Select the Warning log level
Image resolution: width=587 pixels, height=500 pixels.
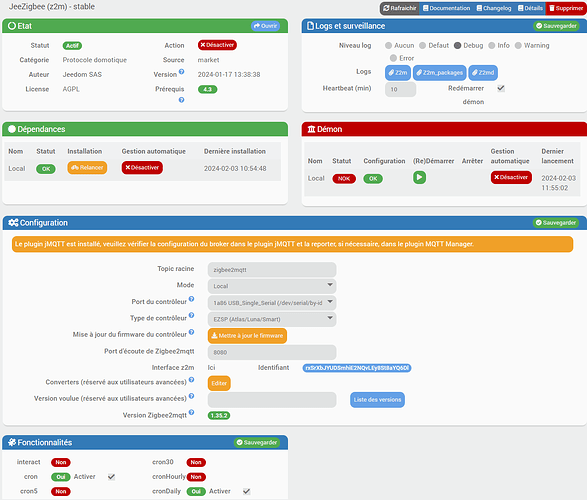click(x=518, y=45)
